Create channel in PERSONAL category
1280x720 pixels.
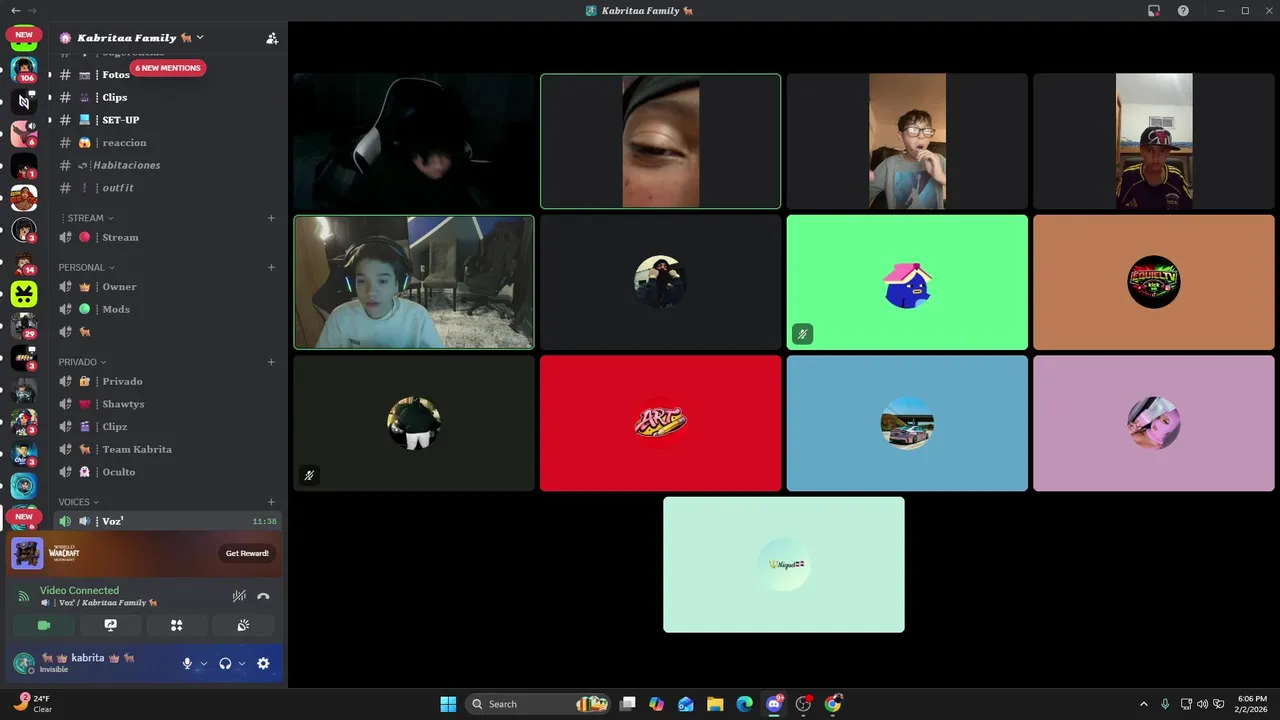tap(271, 267)
